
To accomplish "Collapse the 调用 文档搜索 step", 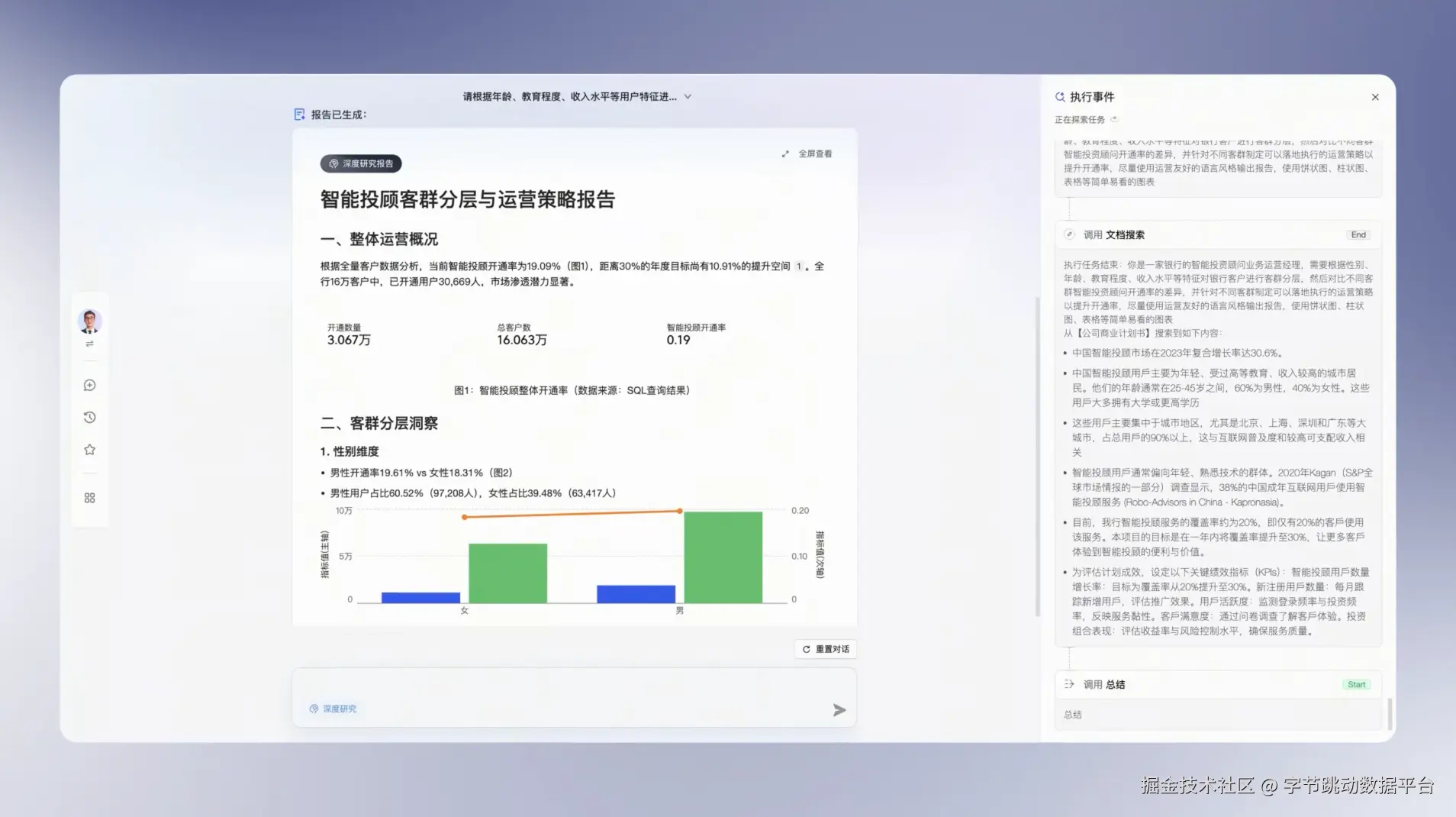I will pos(1219,235).
